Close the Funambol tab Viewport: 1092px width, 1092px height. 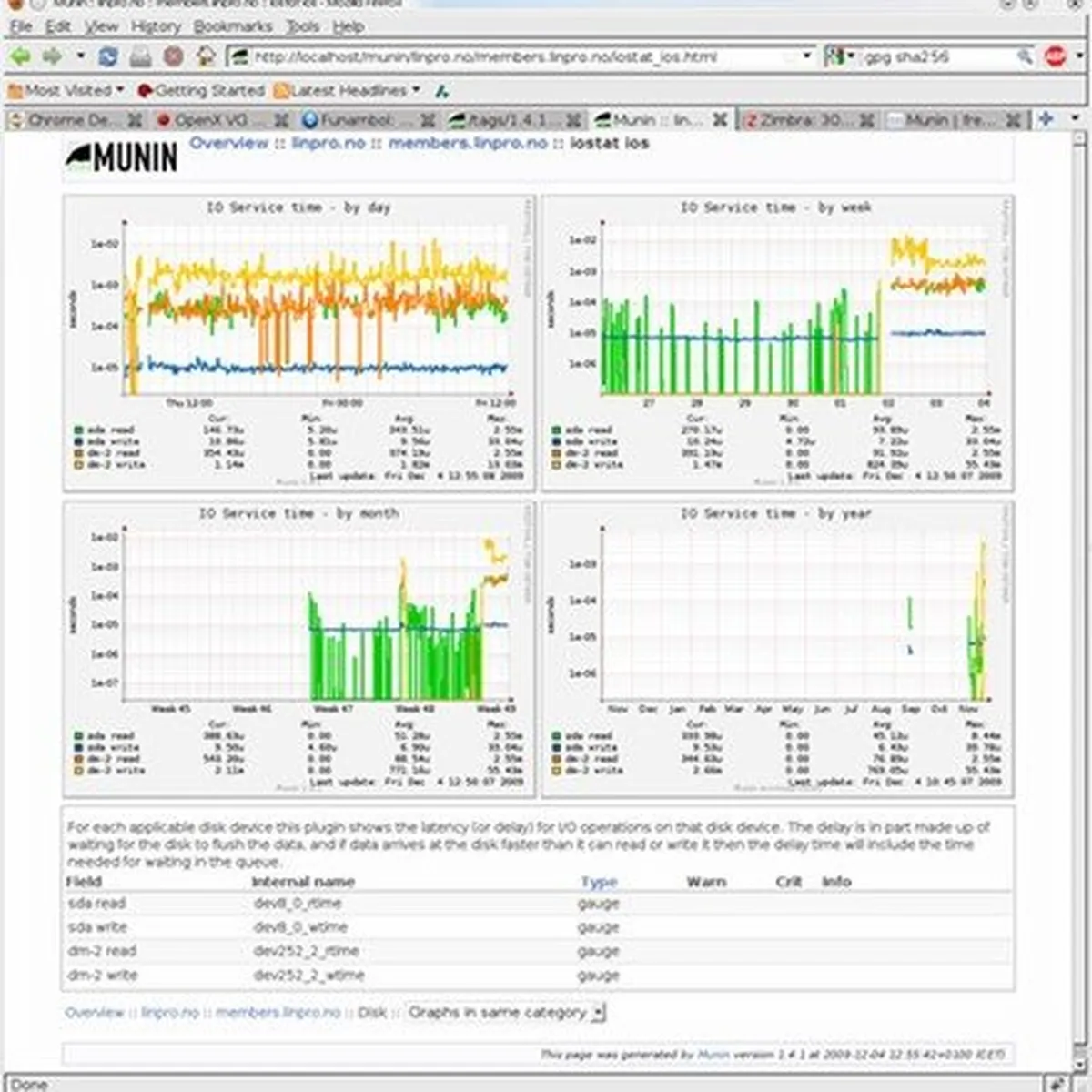428,119
